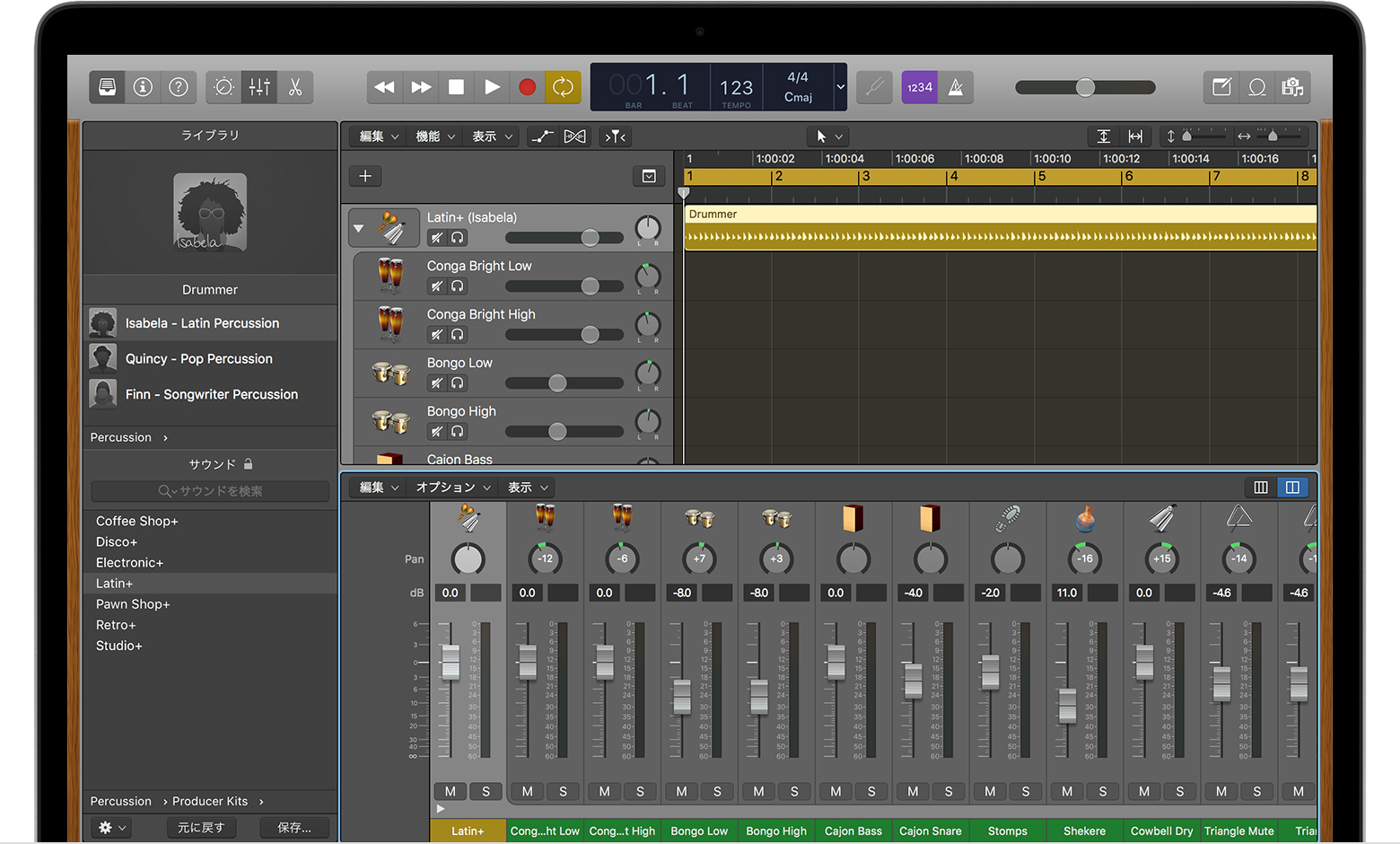Open the Smart Controls knob icon
The height and width of the screenshot is (844, 1400).
pyautogui.click(x=223, y=87)
